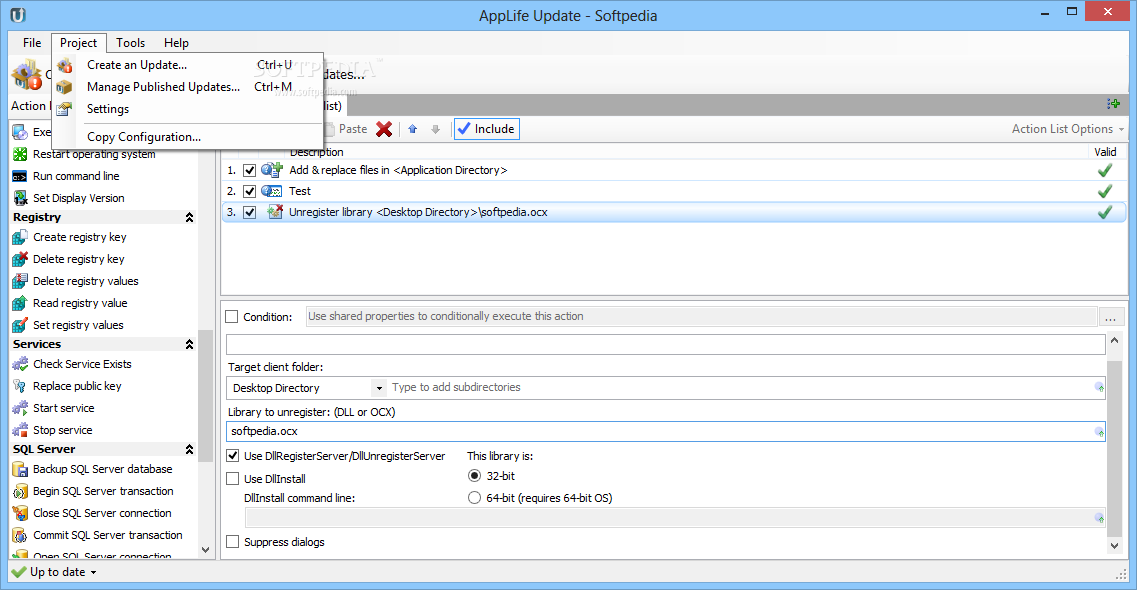Open the Tools menu
This screenshot has width=1137, height=590.
click(131, 43)
